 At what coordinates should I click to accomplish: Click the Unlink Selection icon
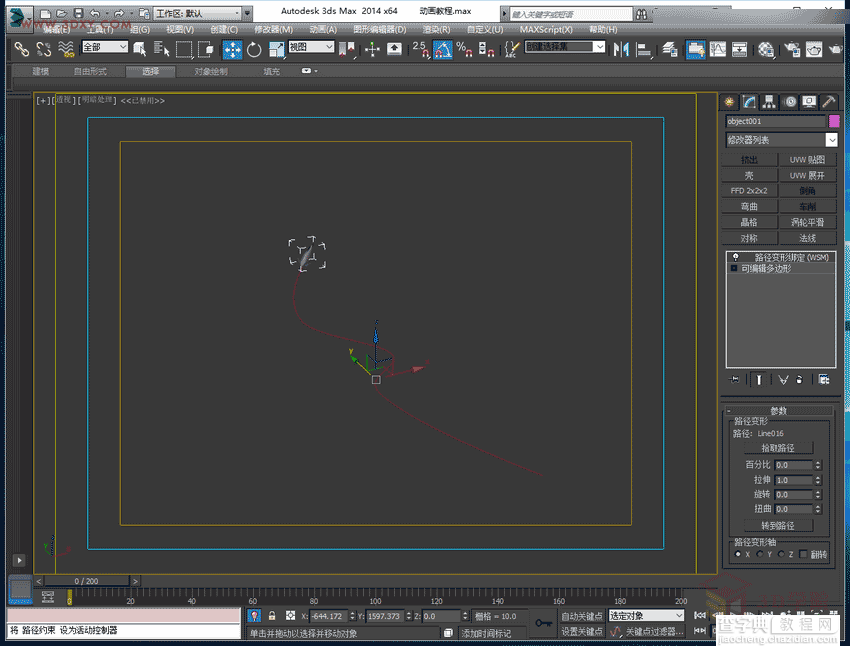pos(43,49)
